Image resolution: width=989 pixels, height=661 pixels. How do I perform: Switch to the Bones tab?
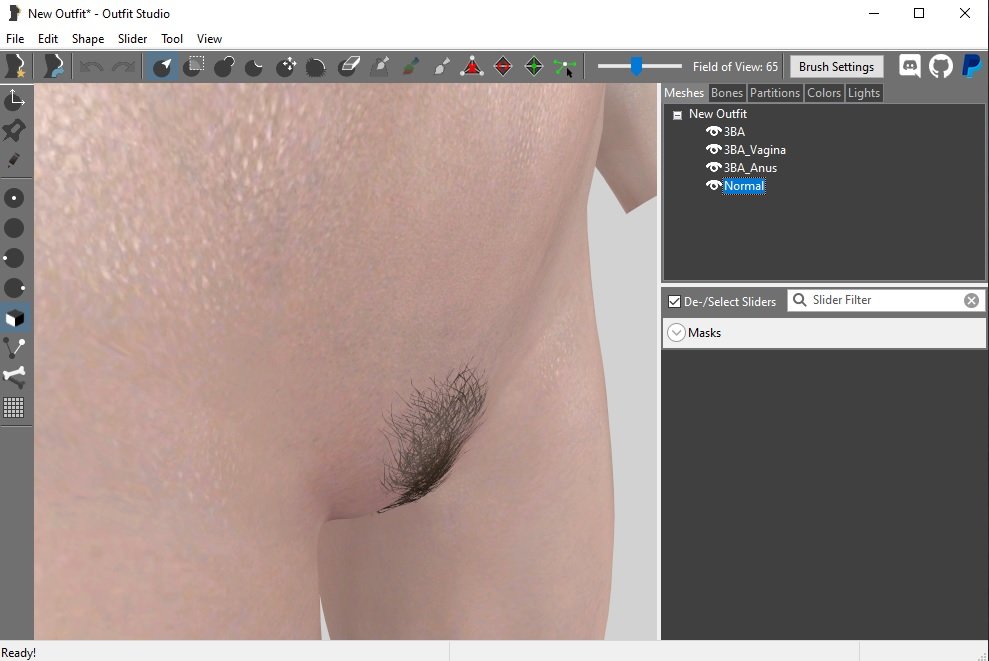727,93
